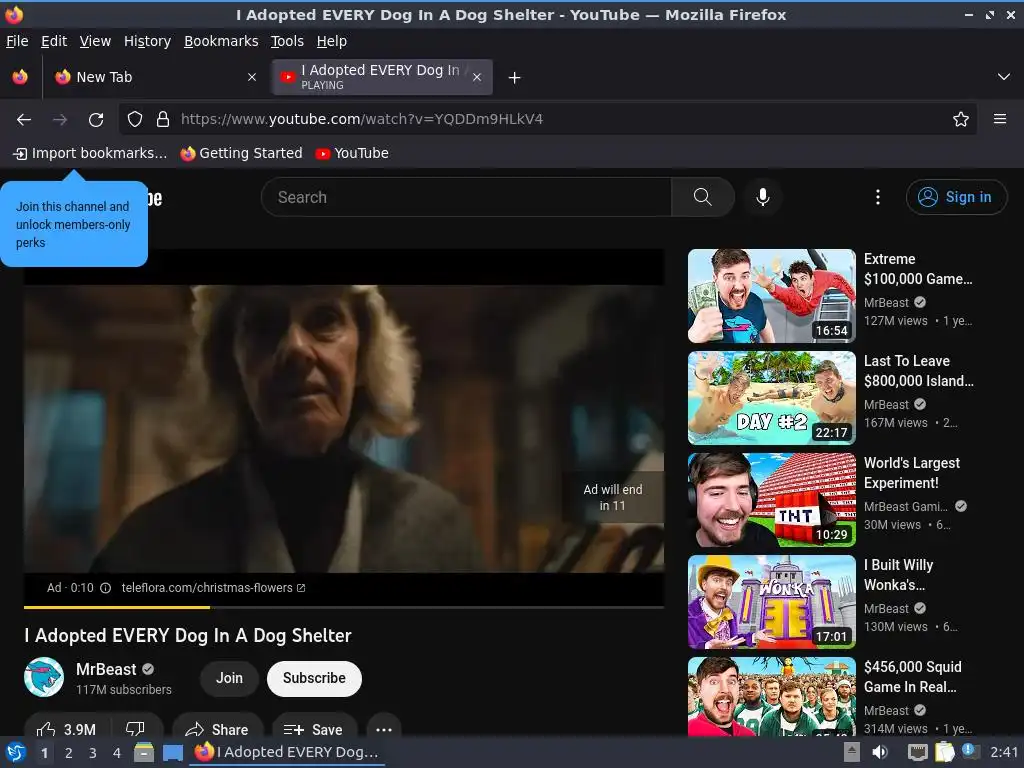The height and width of the screenshot is (768, 1024).
Task: Save the video to a playlist
Action: click(313, 729)
